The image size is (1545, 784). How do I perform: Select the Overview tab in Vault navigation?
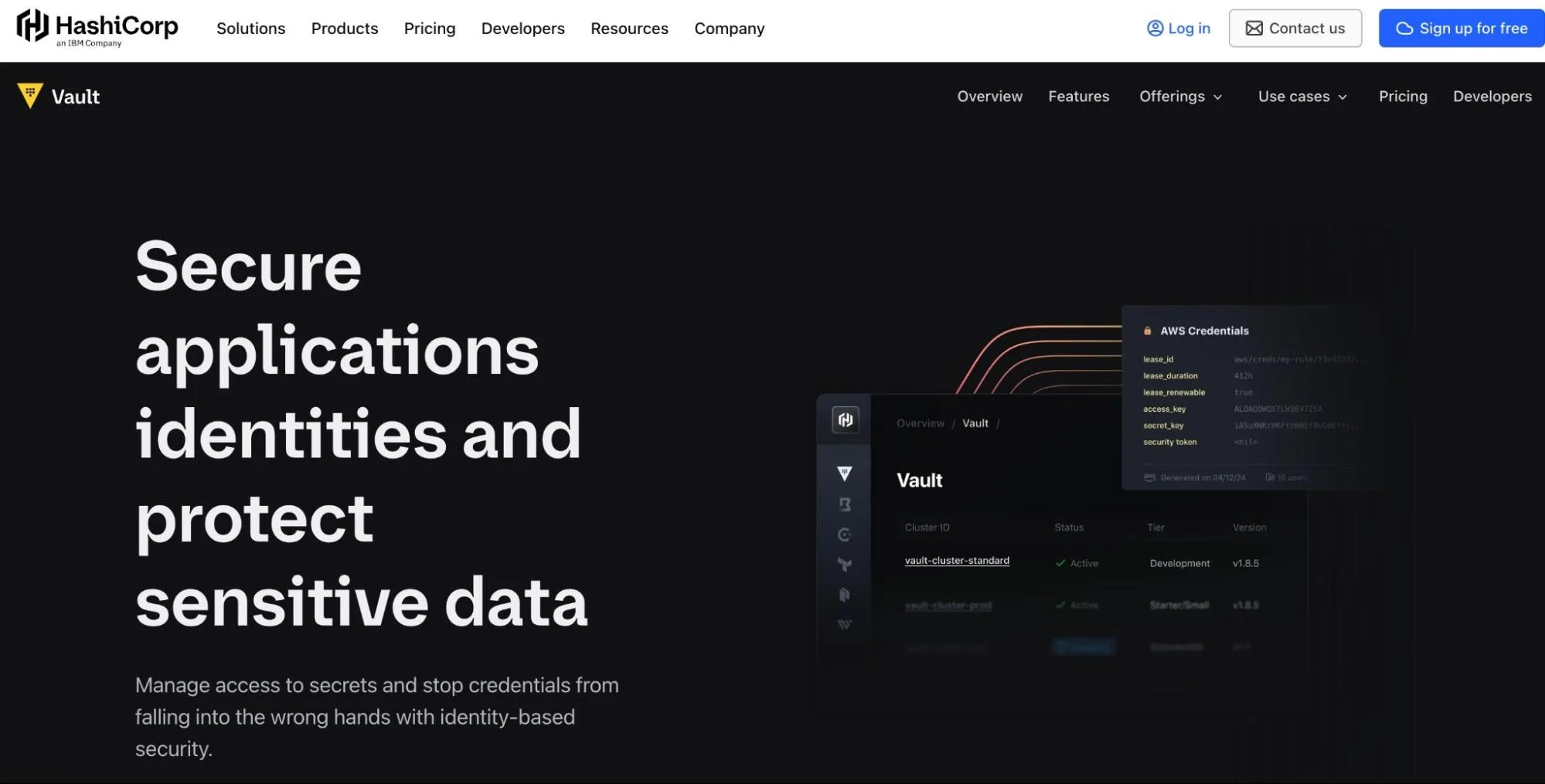(989, 96)
